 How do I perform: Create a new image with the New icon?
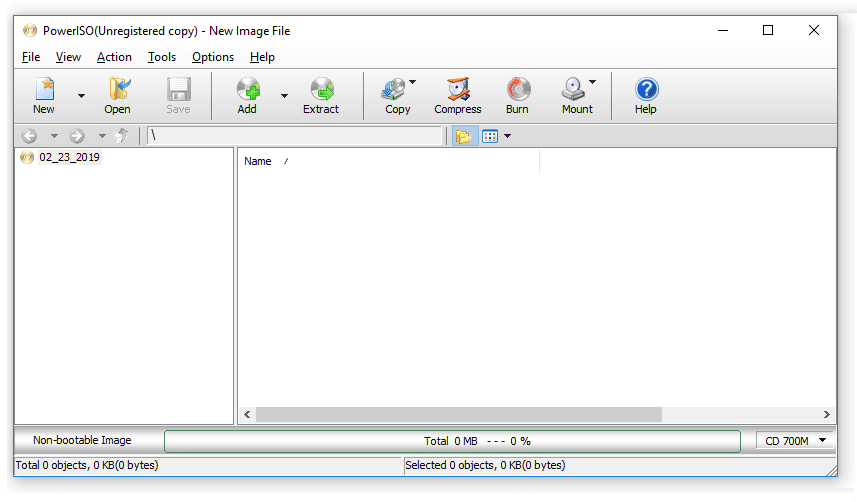click(x=44, y=89)
